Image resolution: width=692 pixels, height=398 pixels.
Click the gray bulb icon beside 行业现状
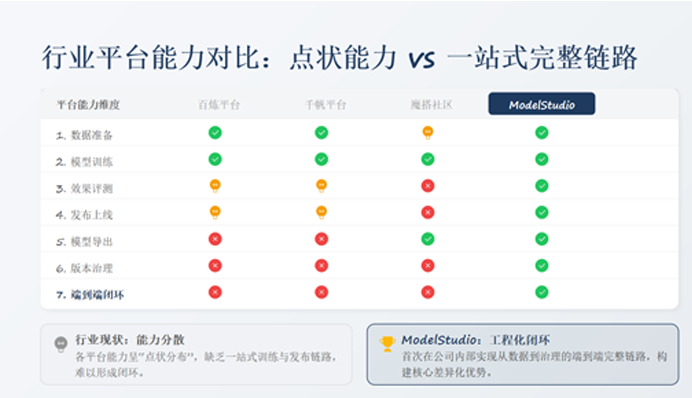pyautogui.click(x=61, y=344)
